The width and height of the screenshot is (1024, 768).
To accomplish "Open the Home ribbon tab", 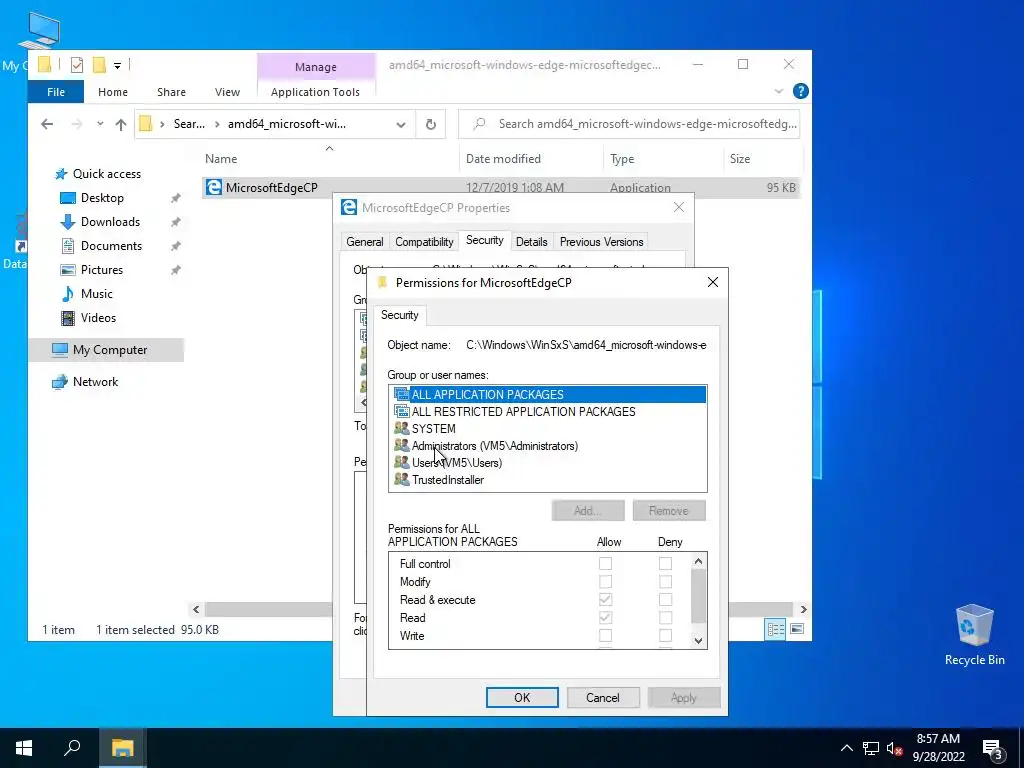I will pyautogui.click(x=113, y=92).
